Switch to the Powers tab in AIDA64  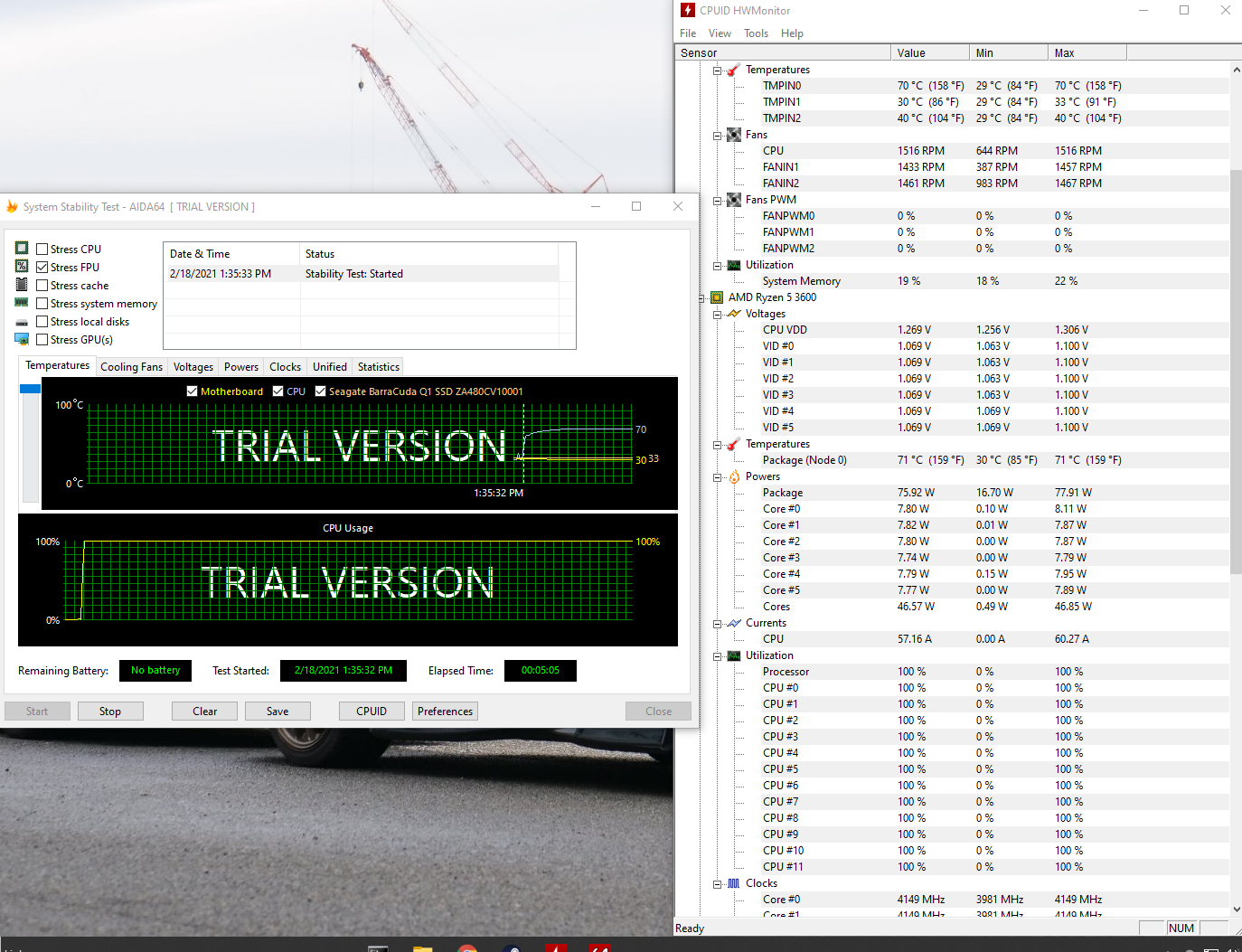(x=241, y=366)
